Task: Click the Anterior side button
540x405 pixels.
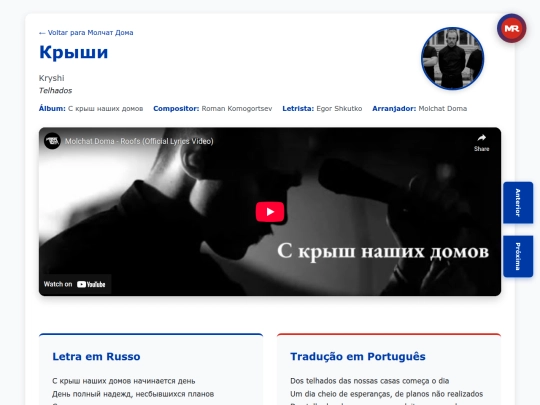Action: pos(518,202)
